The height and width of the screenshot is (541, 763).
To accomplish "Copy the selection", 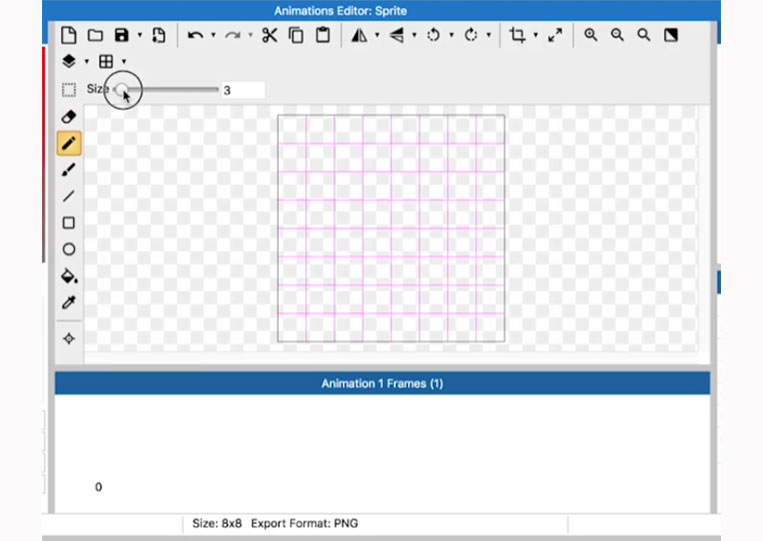I will click(296, 35).
